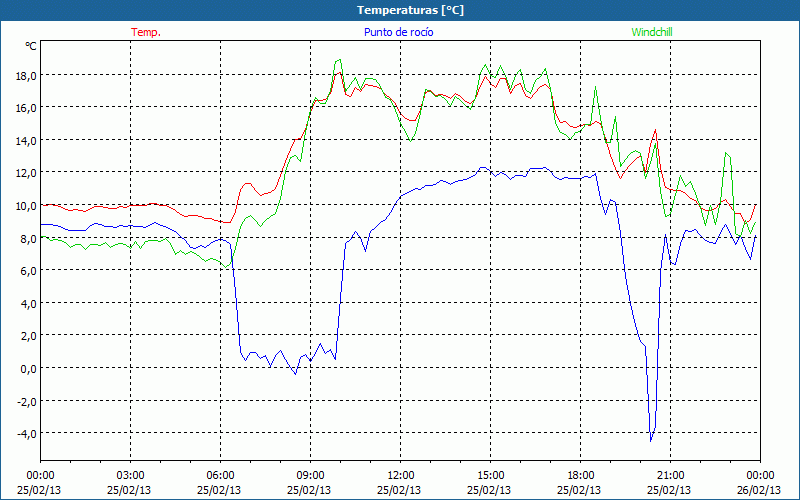Viewport: 800px width, 500px height.
Task: Click the '18:00' time axis label
Action: 580,476
